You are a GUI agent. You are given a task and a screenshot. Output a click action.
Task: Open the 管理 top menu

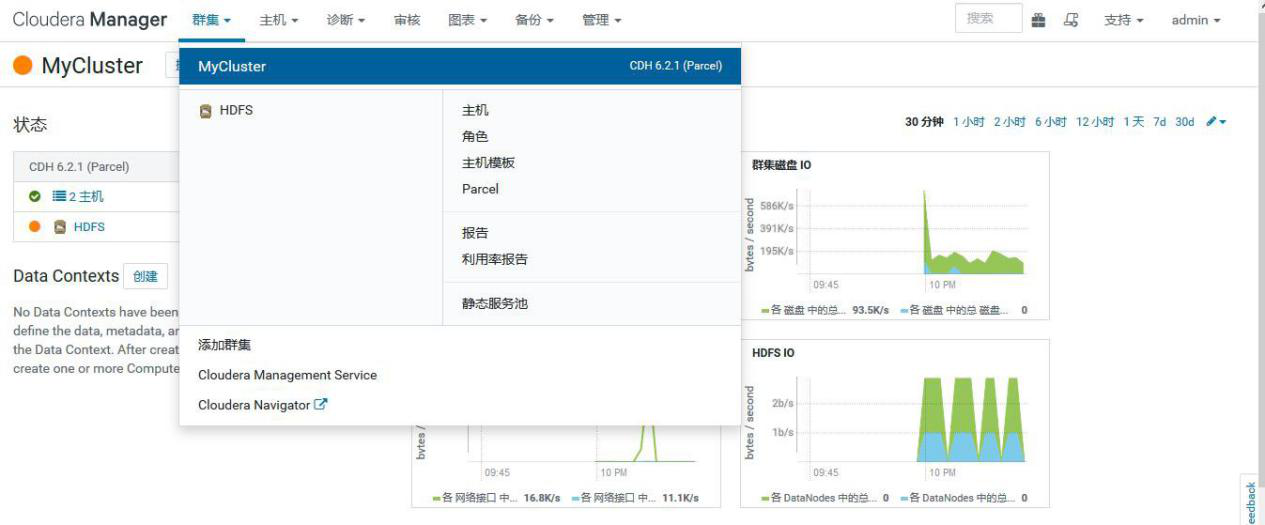pyautogui.click(x=602, y=20)
